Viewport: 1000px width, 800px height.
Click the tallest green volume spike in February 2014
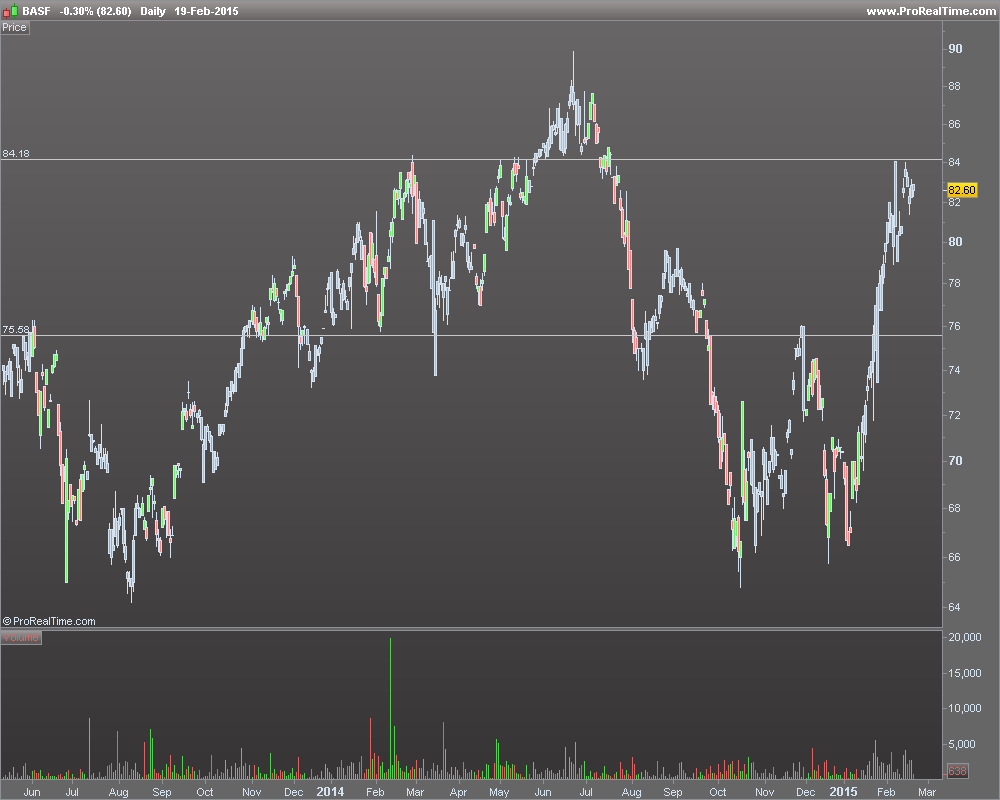(390, 708)
